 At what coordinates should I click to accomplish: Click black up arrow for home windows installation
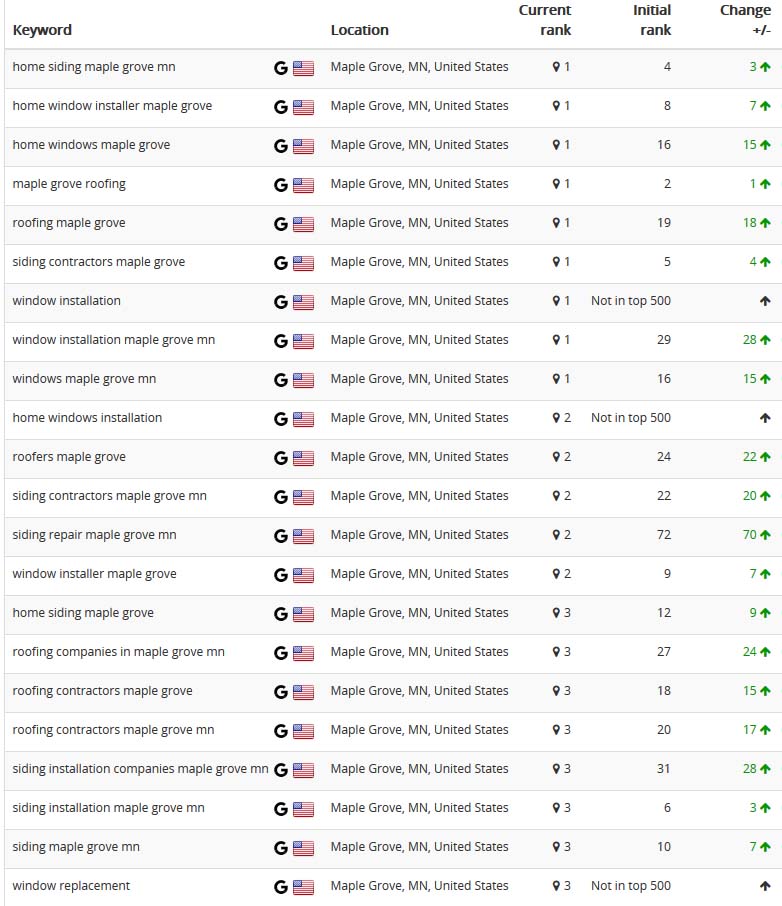coord(765,418)
